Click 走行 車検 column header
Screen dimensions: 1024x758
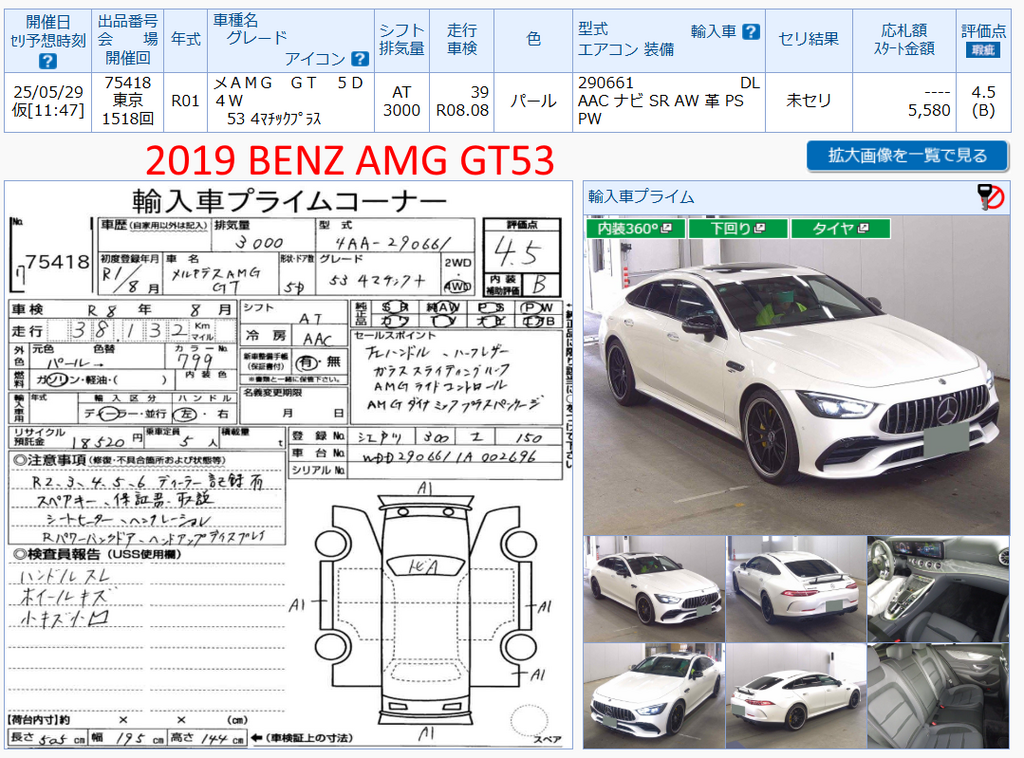point(462,39)
